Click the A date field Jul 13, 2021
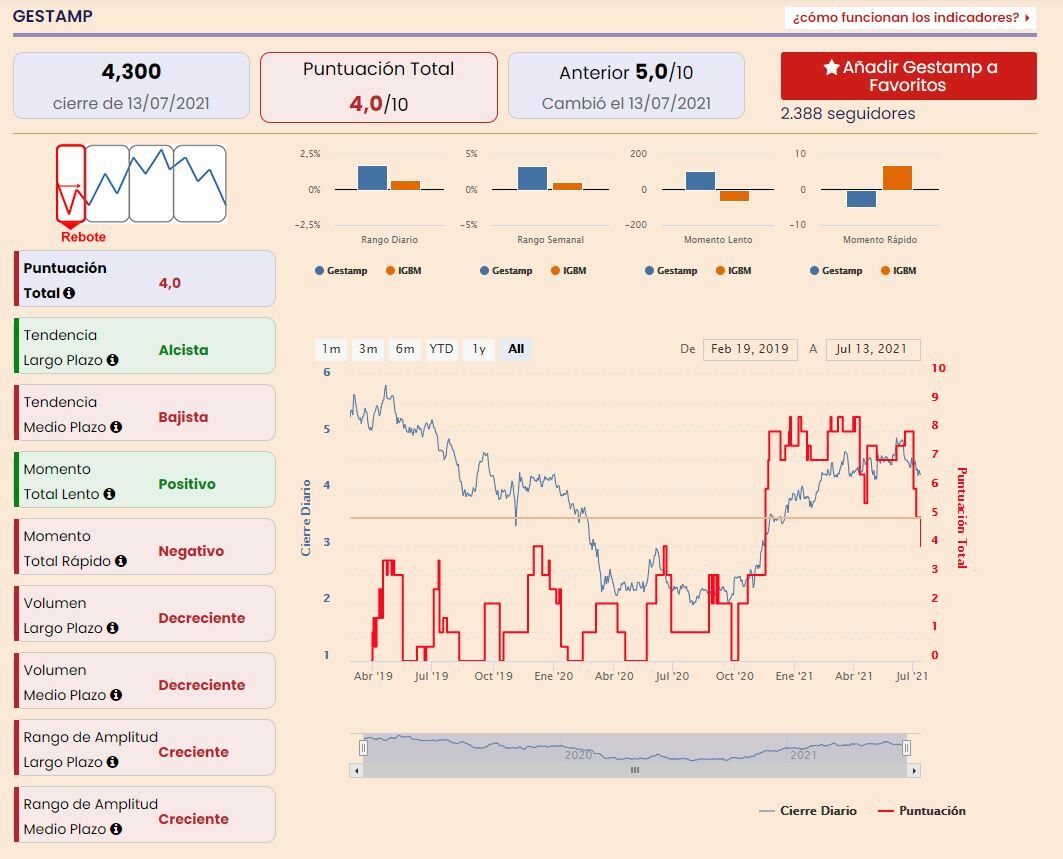This screenshot has height=859, width=1063. [873, 349]
